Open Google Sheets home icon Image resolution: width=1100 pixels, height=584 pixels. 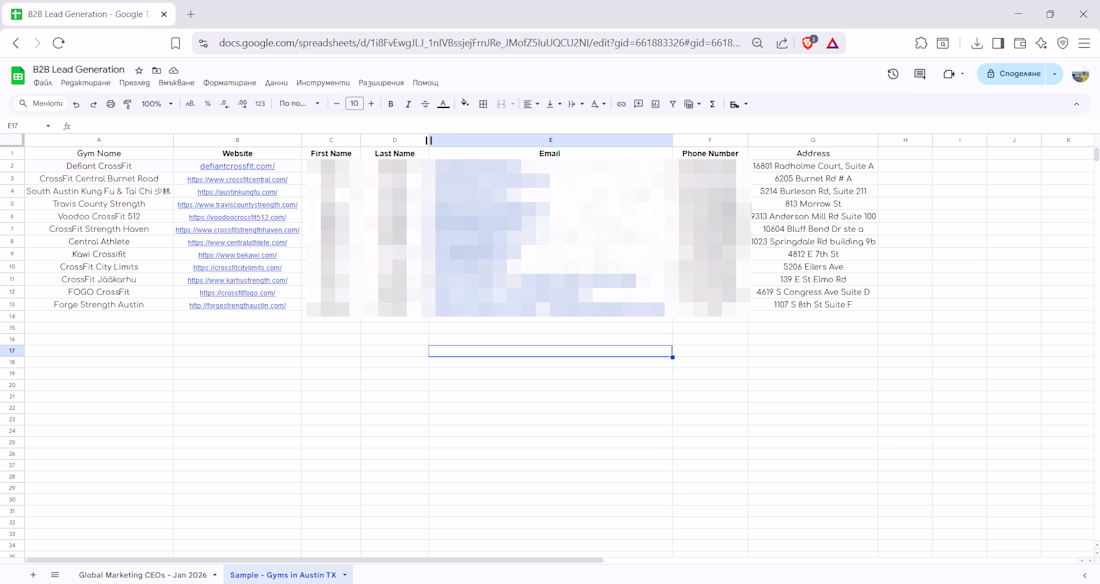click(18, 75)
